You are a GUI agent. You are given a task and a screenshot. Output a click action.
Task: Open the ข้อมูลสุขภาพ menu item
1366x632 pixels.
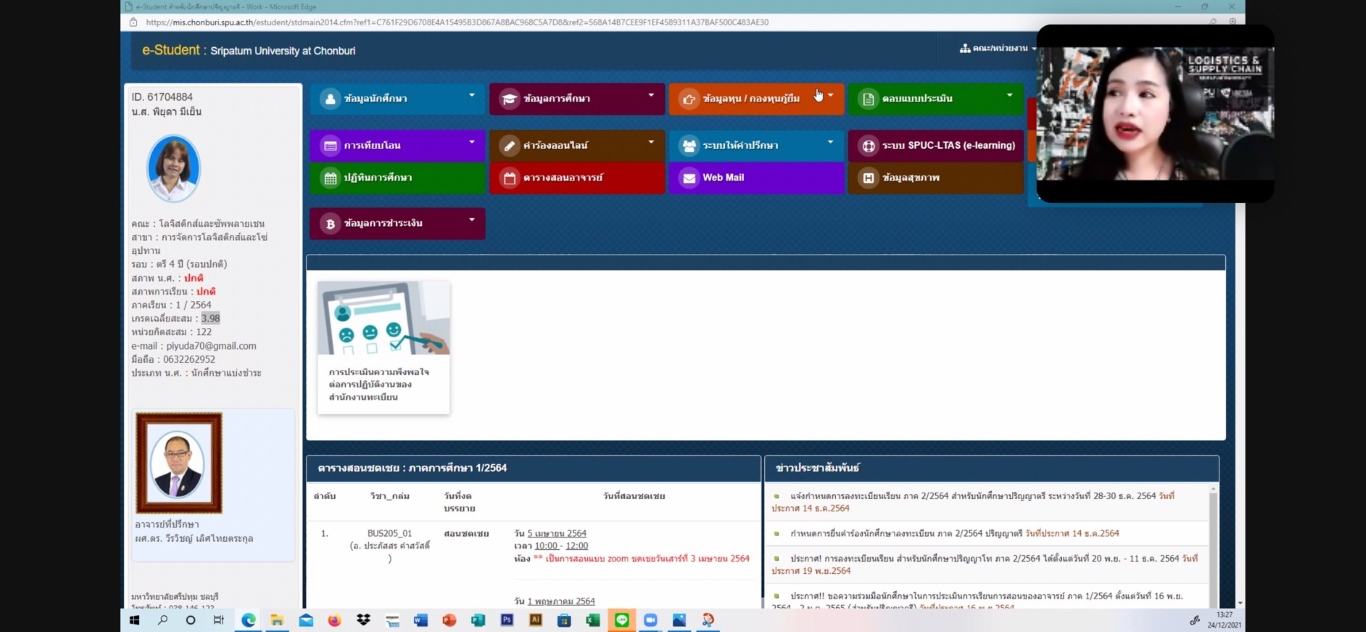click(936, 178)
